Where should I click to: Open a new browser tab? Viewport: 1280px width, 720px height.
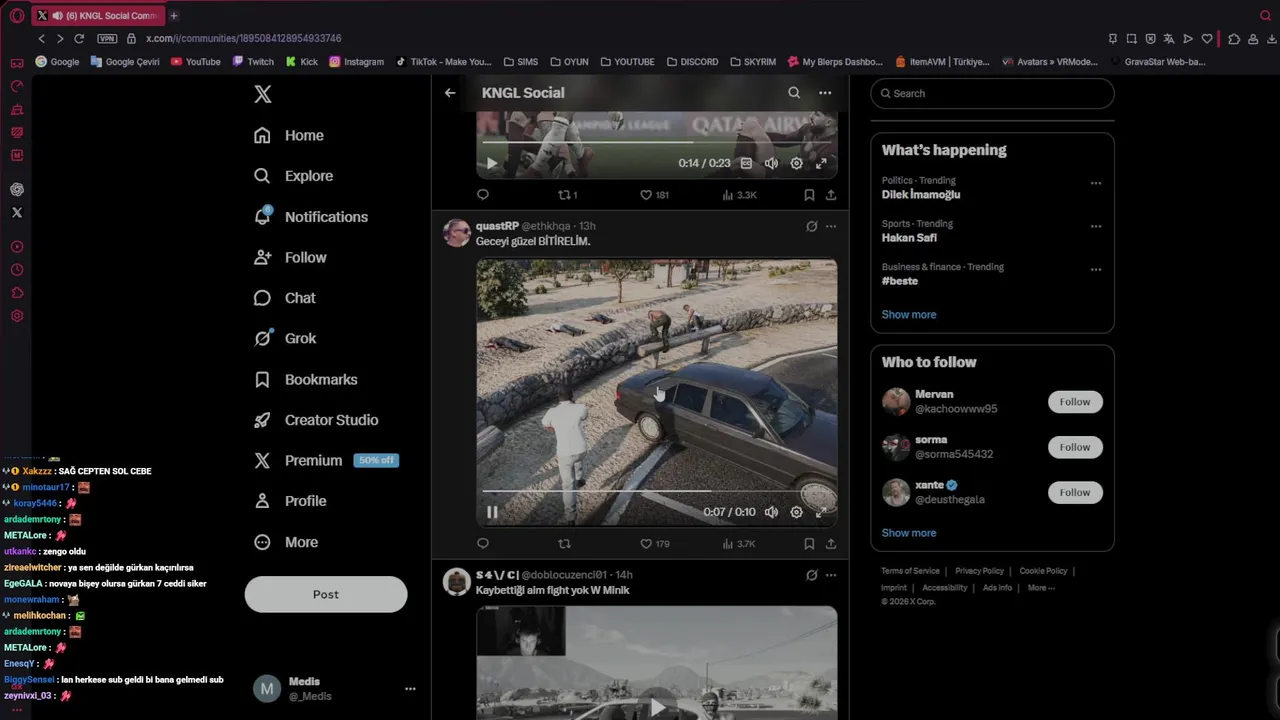tap(174, 16)
